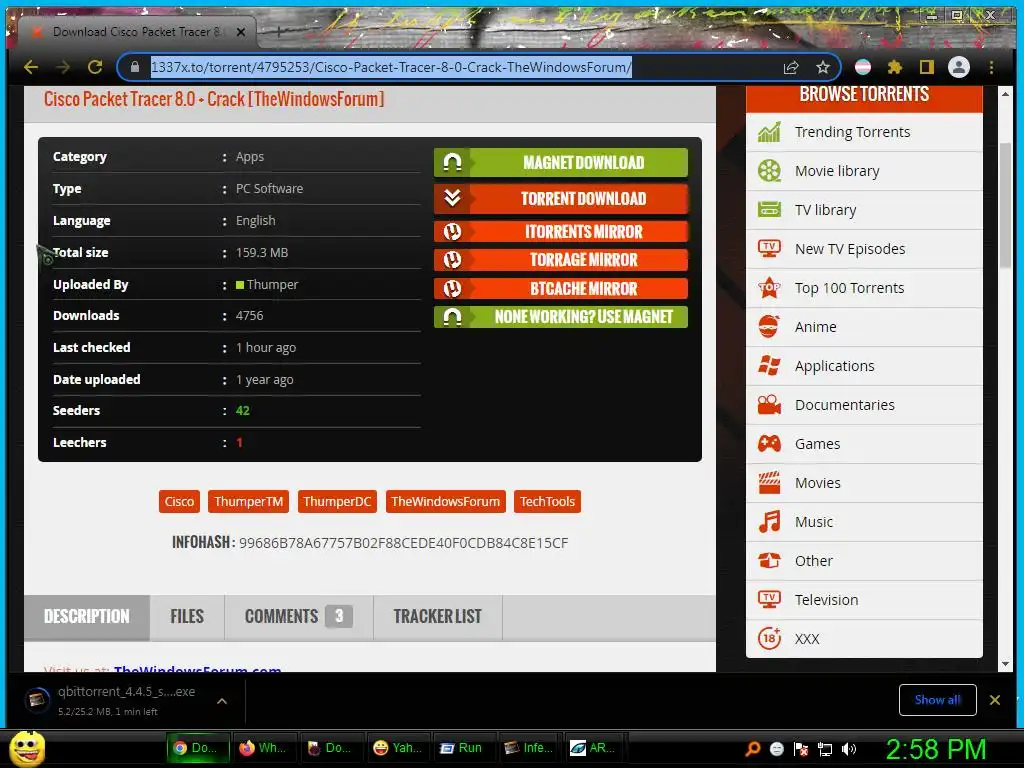Click the Top 100 Torrents star icon

769,288
